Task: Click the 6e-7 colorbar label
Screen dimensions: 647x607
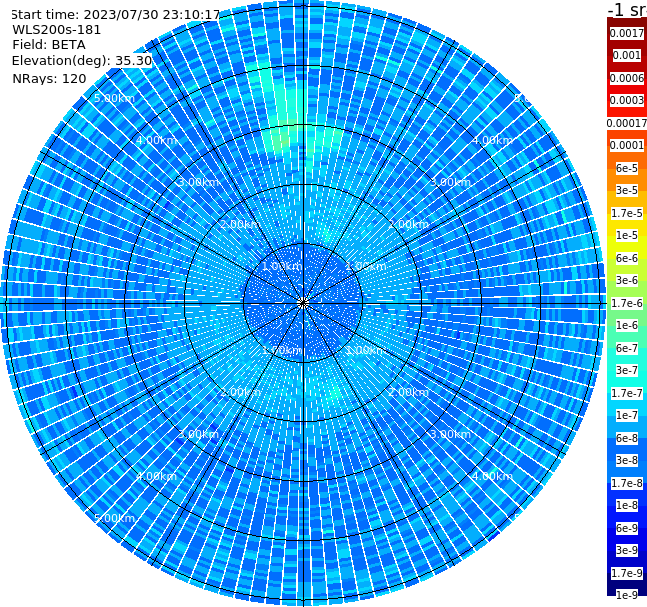Action: coord(627,348)
